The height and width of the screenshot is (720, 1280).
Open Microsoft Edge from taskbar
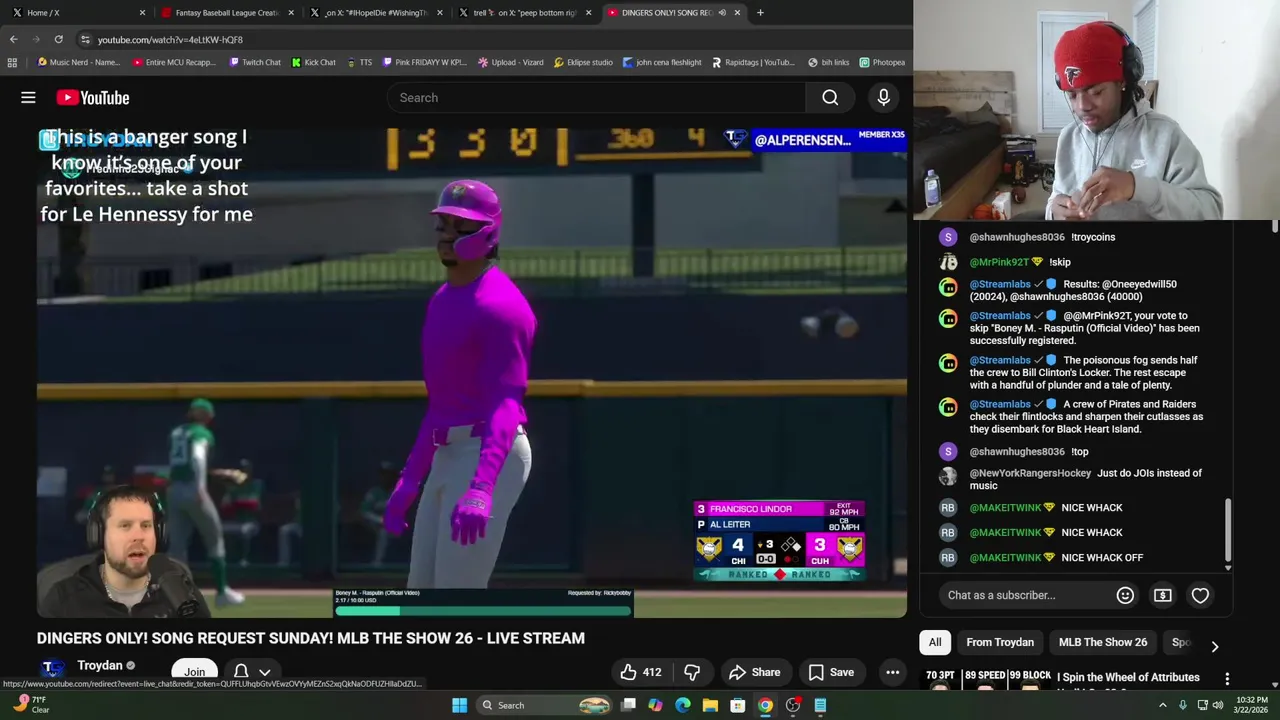pos(682,705)
